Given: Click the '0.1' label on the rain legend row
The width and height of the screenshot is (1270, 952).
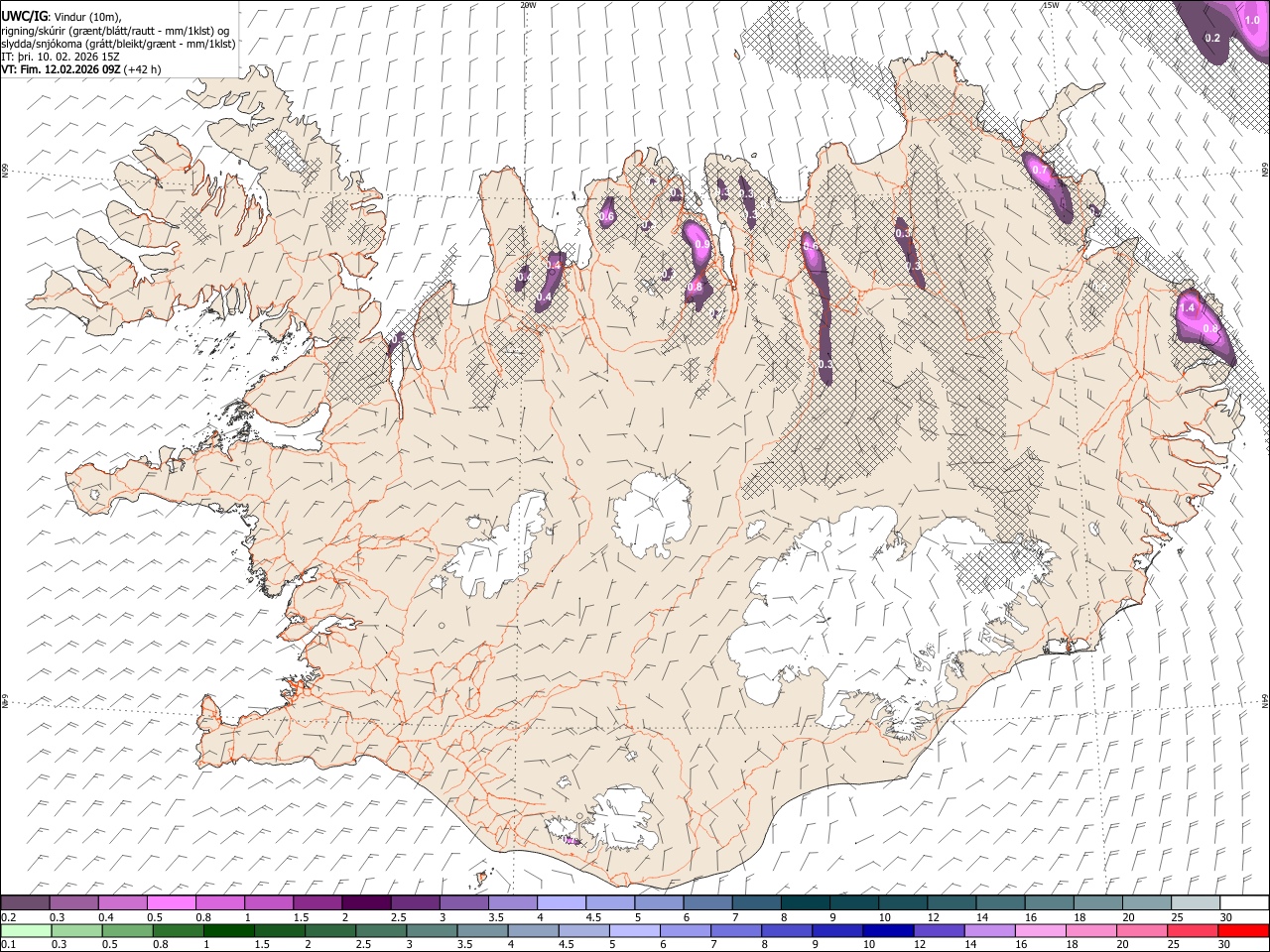Looking at the screenshot, I should click(10, 944).
